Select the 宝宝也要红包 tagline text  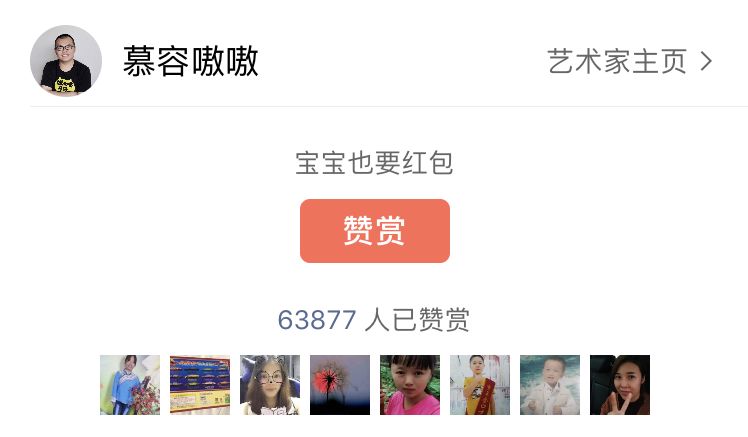pos(374,163)
